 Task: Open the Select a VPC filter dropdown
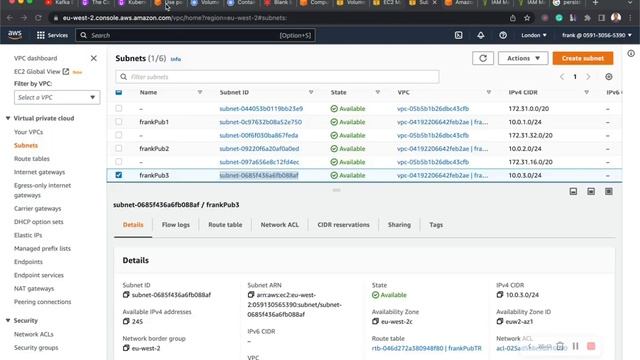[x=57, y=98]
